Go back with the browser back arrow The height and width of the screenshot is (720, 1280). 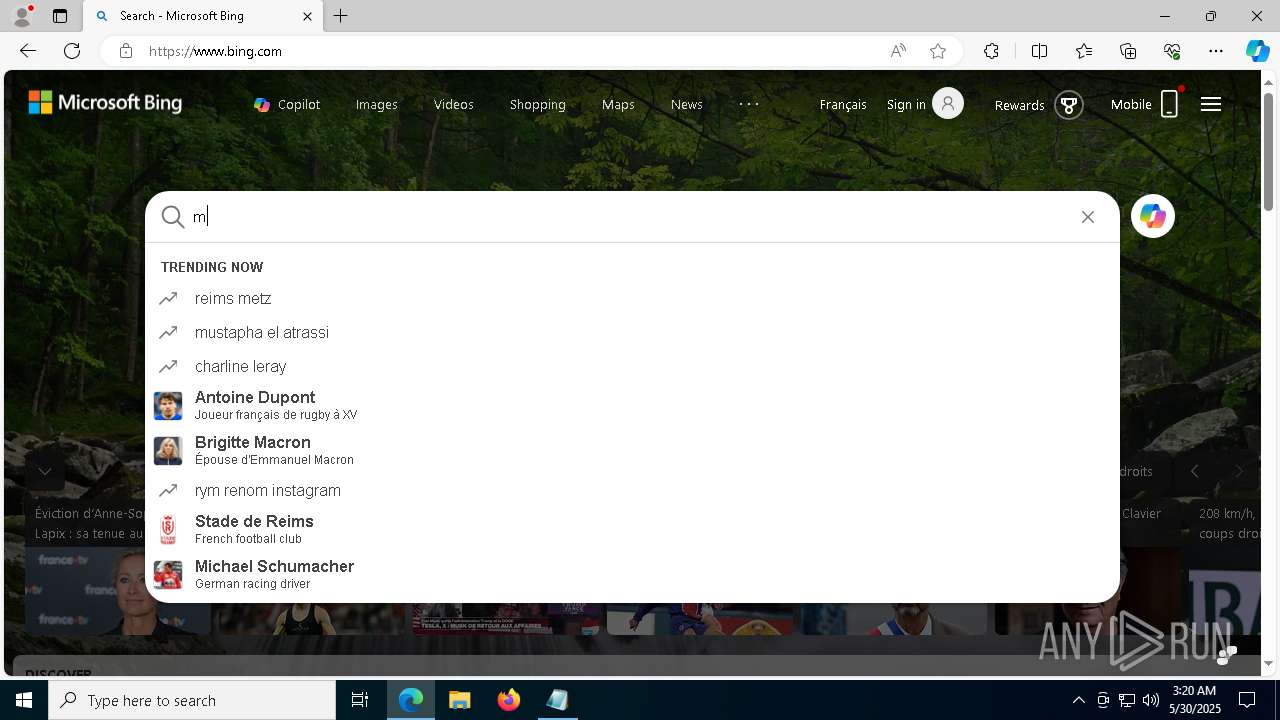28,51
